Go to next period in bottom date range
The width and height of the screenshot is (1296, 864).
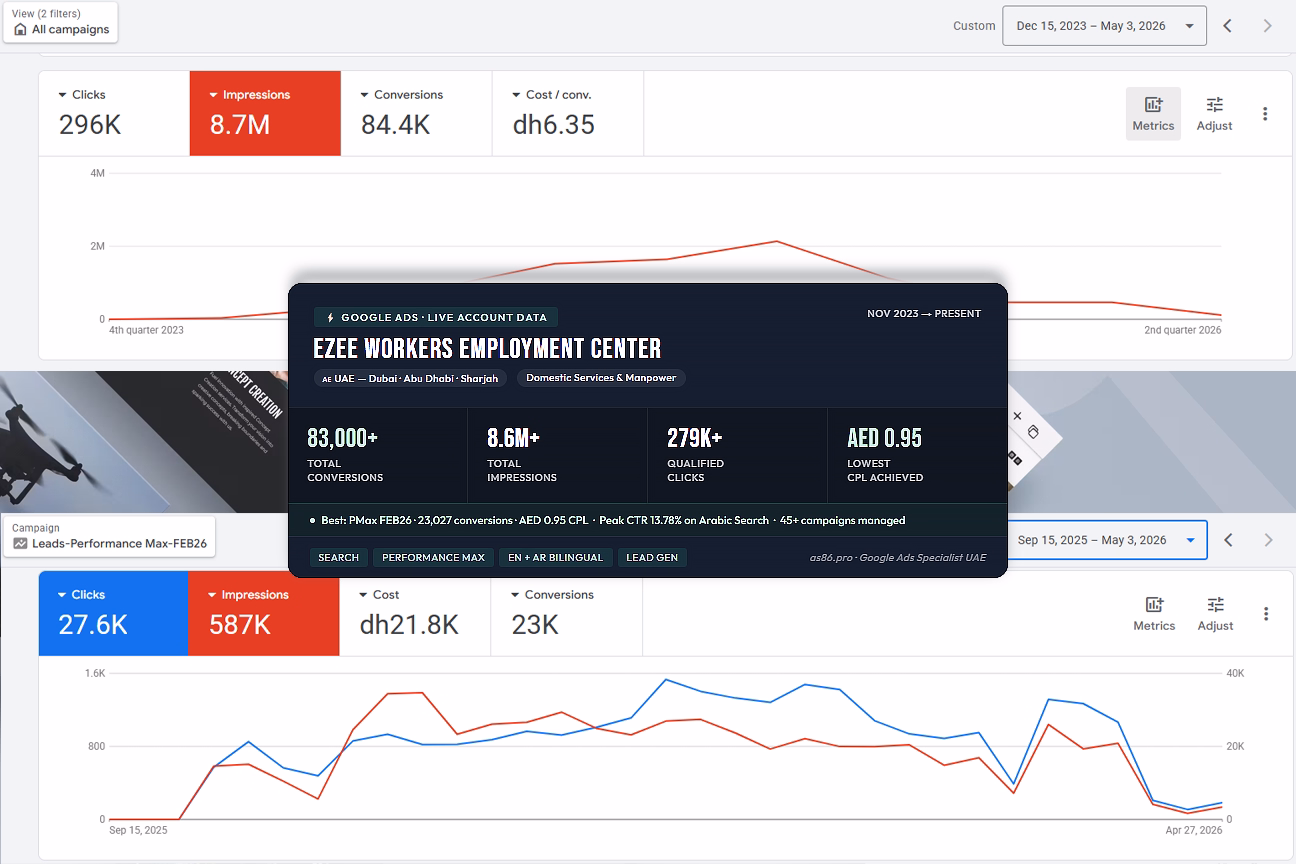[x=1269, y=540]
